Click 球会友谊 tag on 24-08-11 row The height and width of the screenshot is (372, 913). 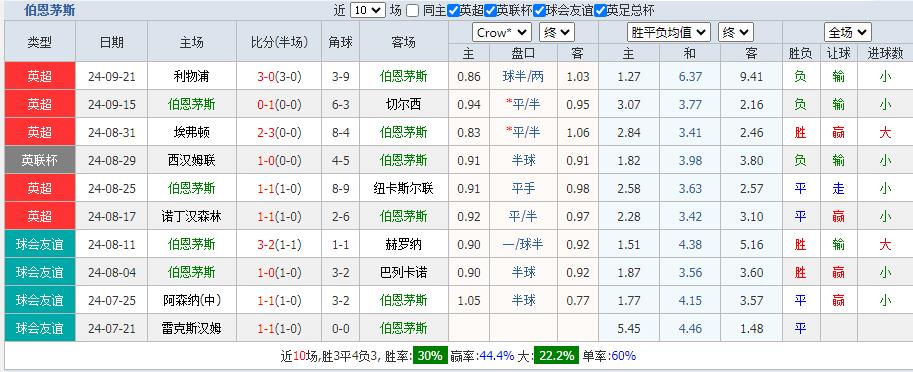40,244
